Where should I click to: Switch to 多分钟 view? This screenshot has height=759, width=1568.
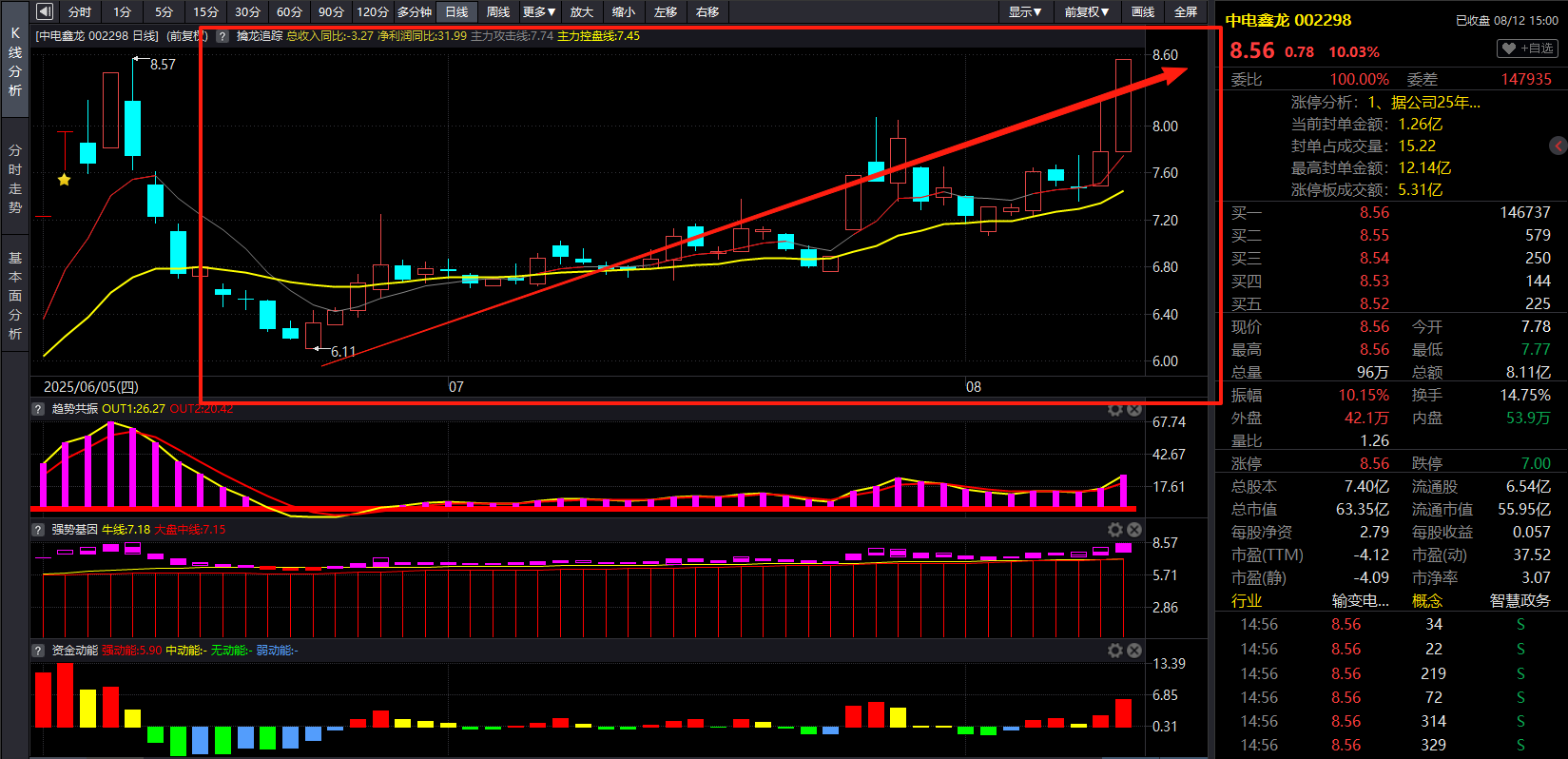415,11
